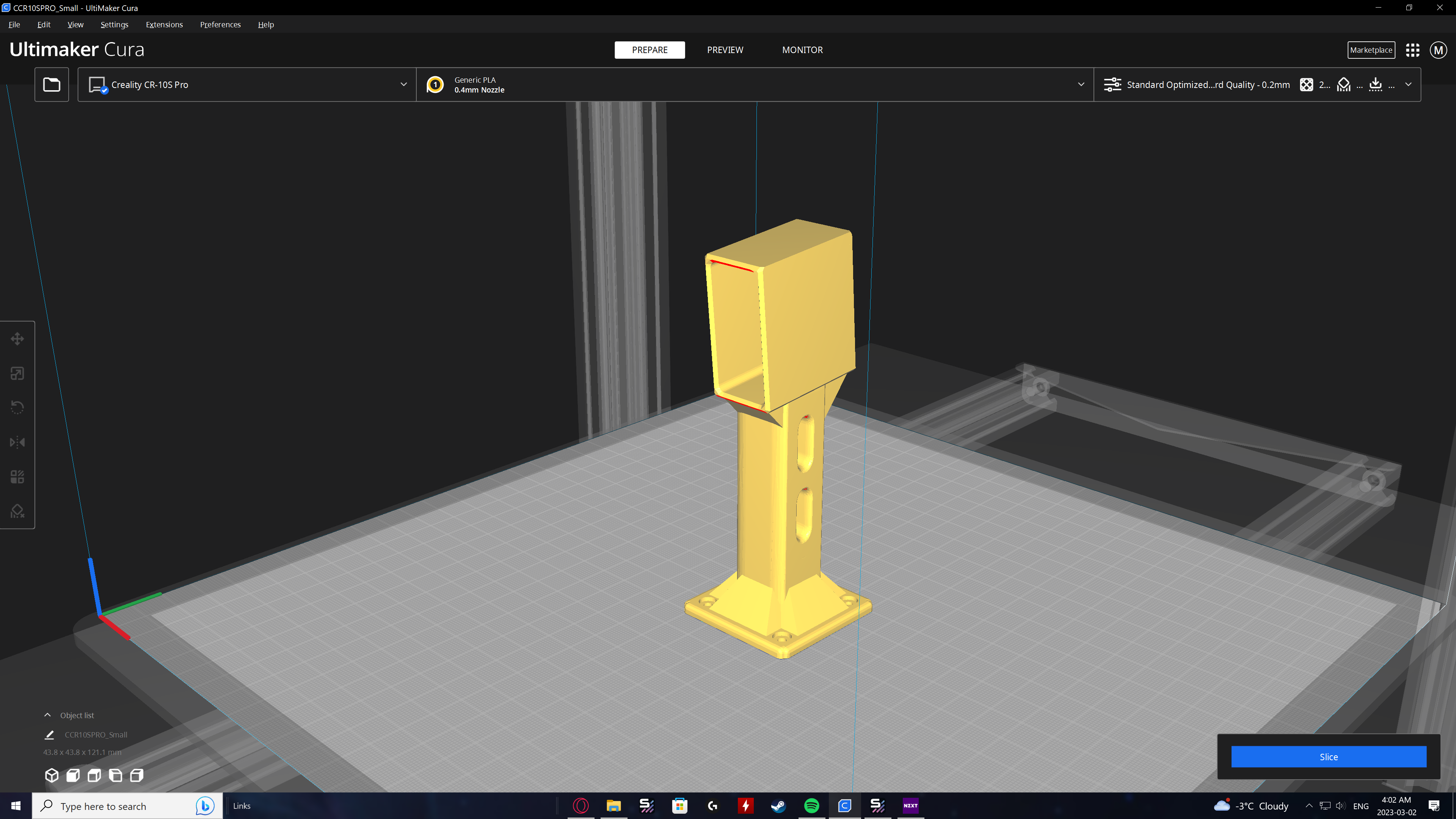Screen dimensions: 1456x819
Task: Open the Settings menu
Action: click(114, 24)
